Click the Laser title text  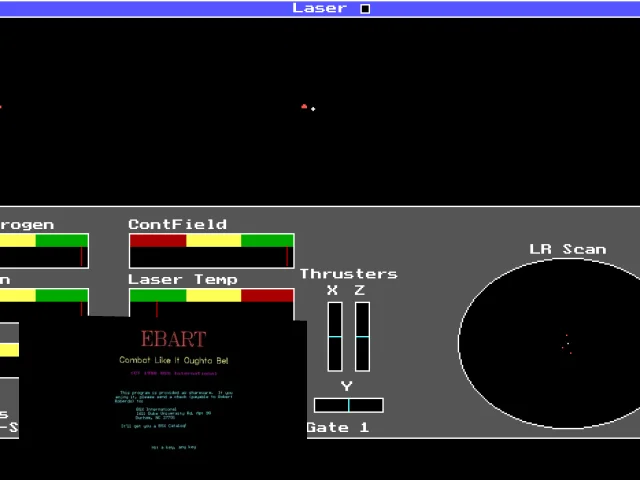tap(320, 8)
